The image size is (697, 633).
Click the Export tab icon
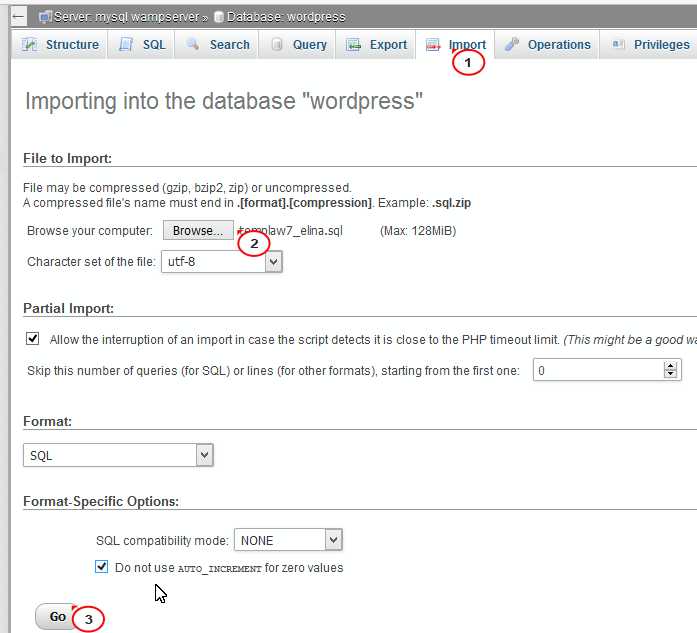point(353,44)
